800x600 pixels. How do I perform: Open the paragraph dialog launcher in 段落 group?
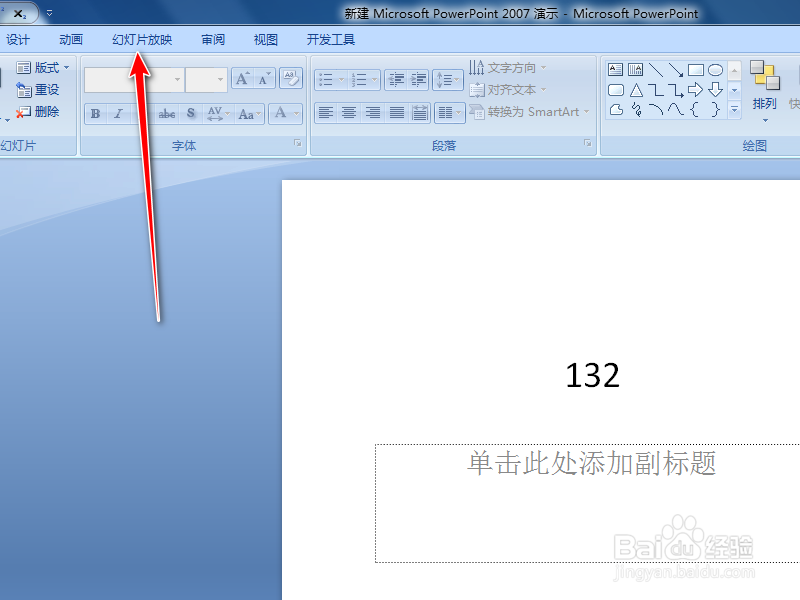[x=588, y=144]
